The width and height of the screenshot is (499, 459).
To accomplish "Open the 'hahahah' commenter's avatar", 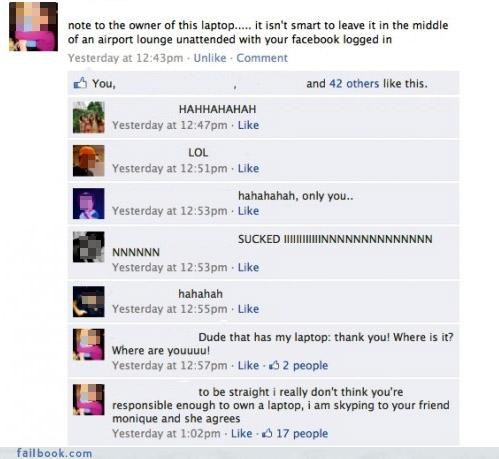I will coord(89,302).
